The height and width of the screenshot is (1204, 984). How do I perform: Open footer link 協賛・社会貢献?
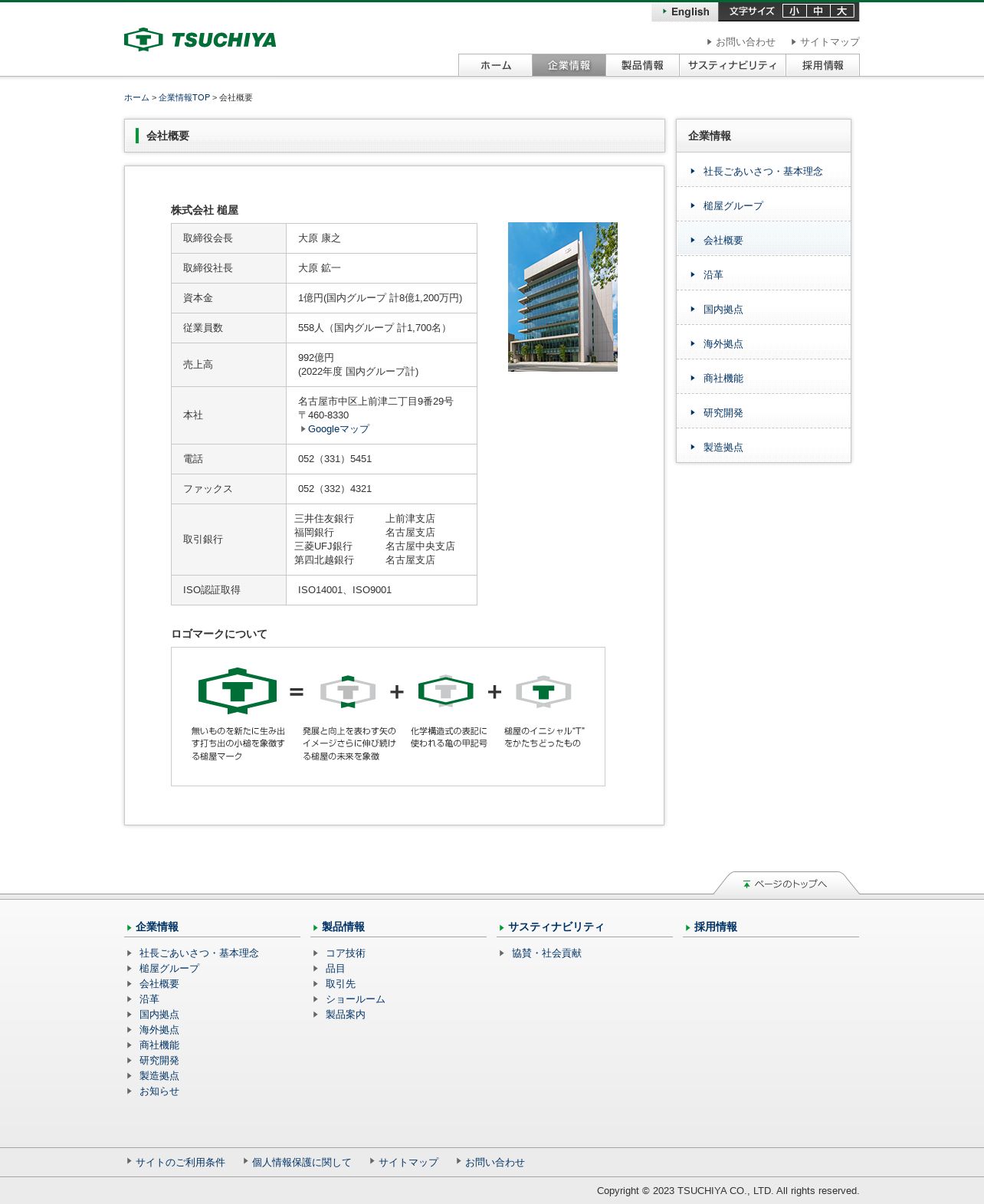(546, 953)
